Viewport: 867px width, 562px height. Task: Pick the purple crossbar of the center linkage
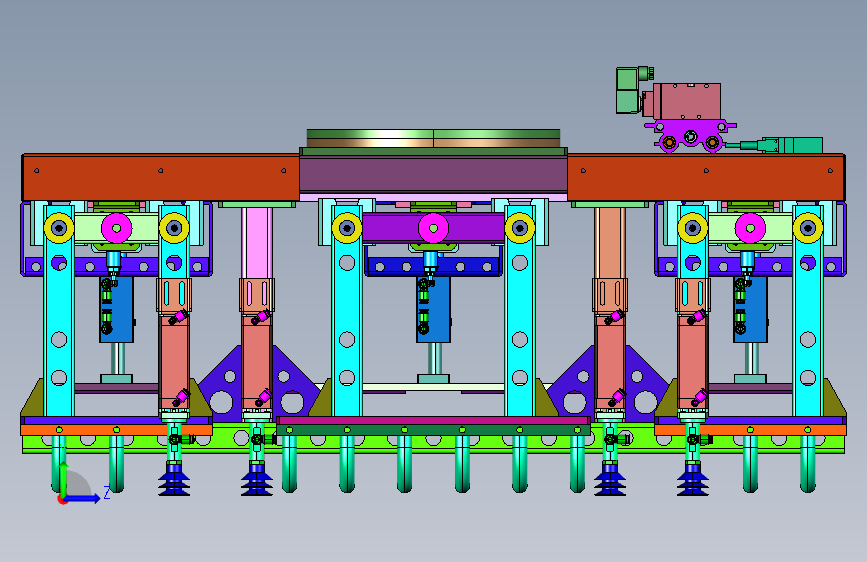(434, 228)
